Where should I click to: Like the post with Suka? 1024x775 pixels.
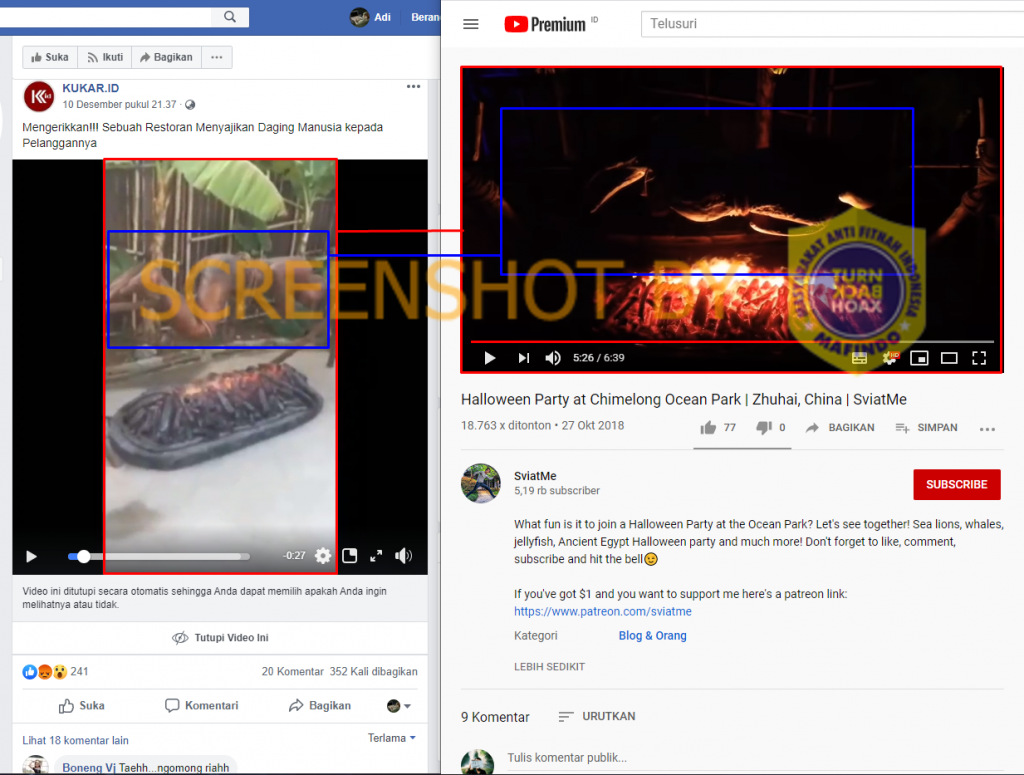pyautogui.click(x=82, y=706)
